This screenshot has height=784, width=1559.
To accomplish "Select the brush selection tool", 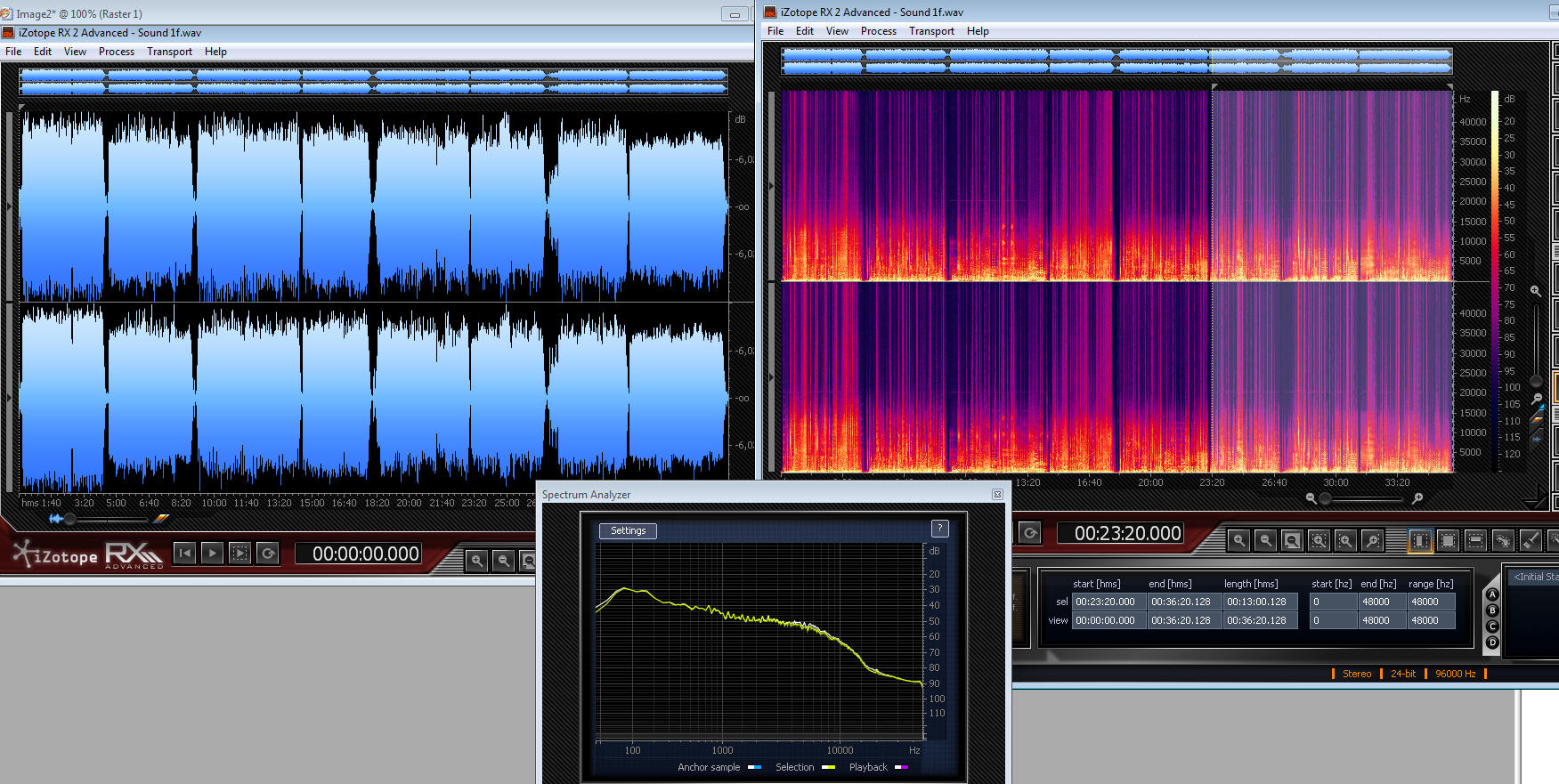I will coord(1531,540).
